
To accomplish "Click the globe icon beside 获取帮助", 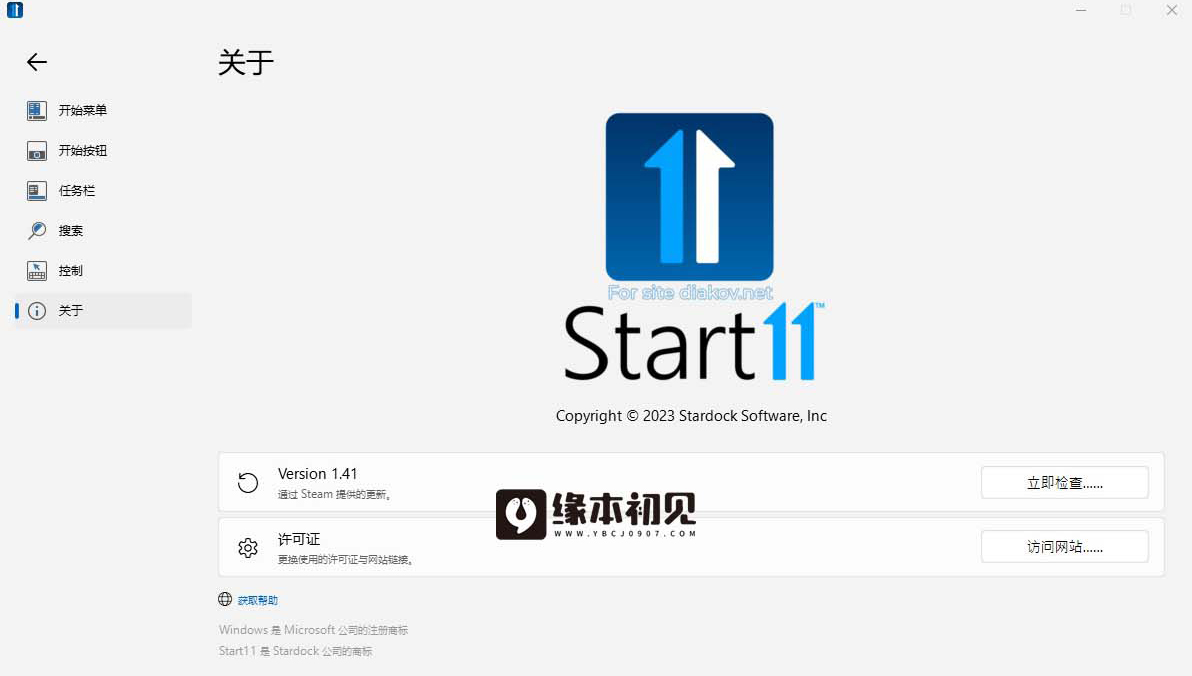I will coord(225,599).
